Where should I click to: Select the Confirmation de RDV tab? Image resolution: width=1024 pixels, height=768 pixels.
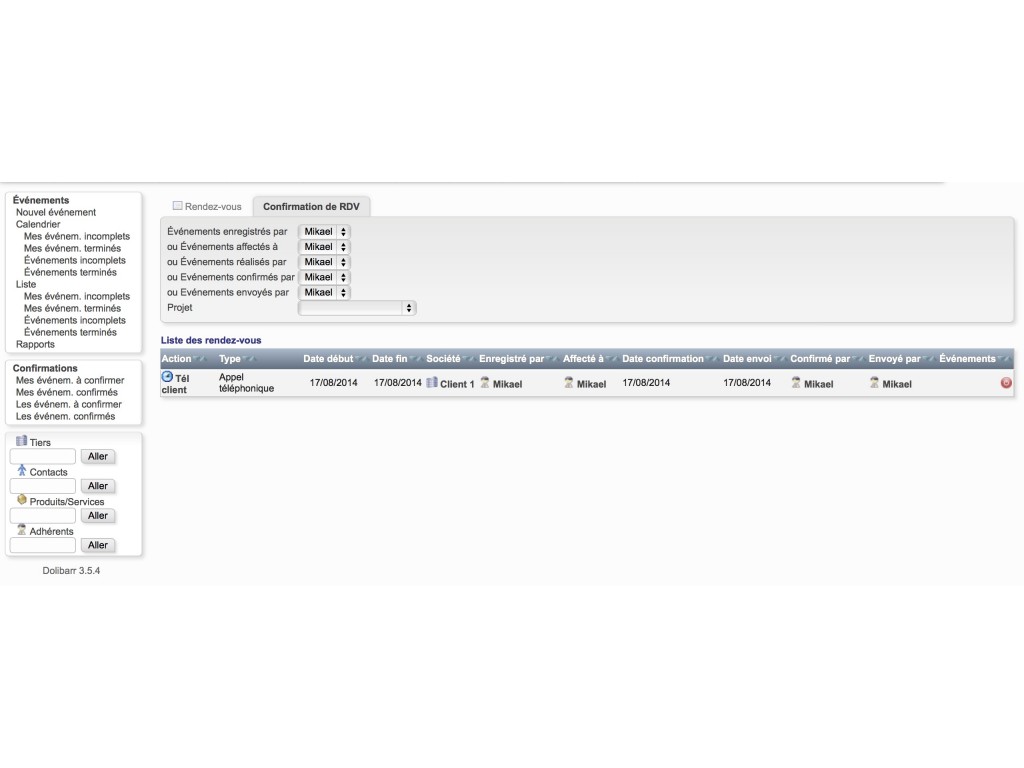point(312,206)
